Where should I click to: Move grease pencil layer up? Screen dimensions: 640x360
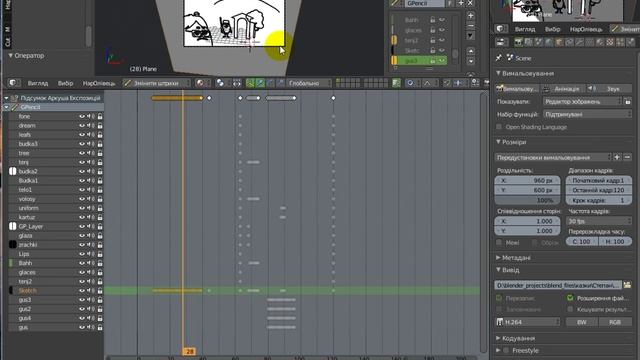pos(471,51)
